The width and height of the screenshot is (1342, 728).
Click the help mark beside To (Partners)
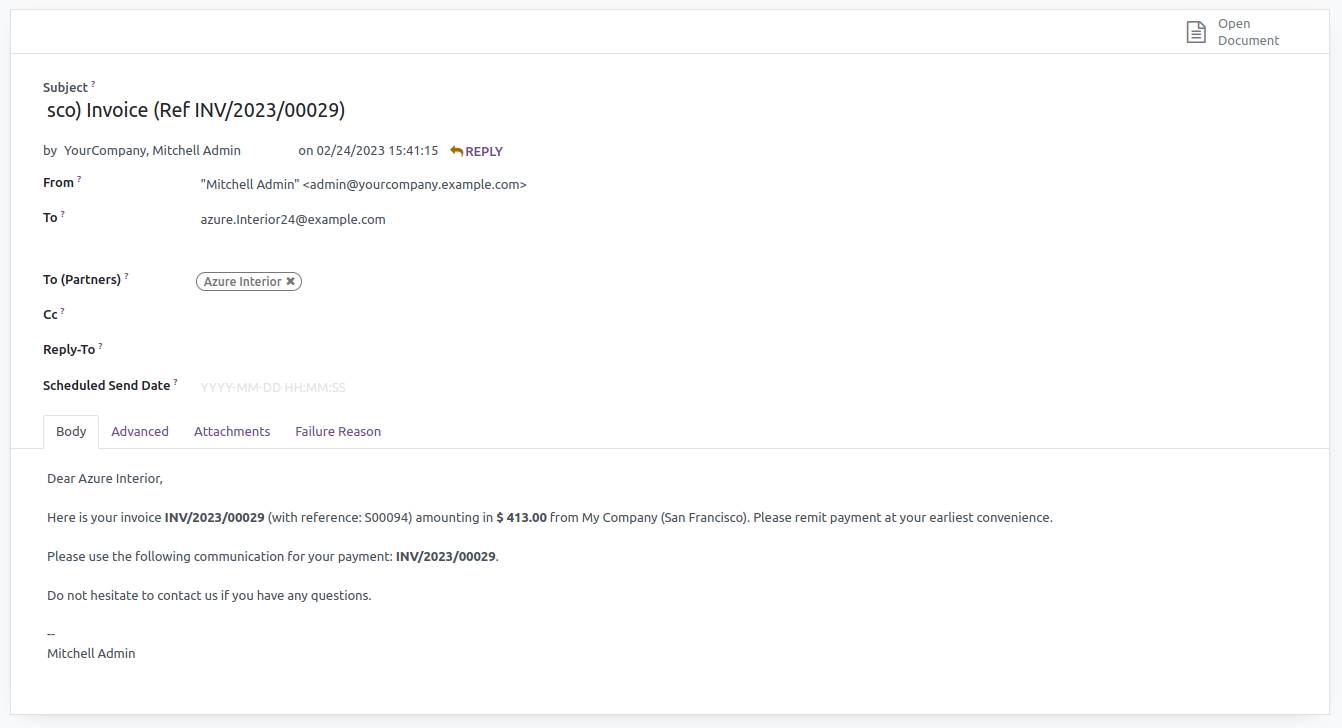127,276
